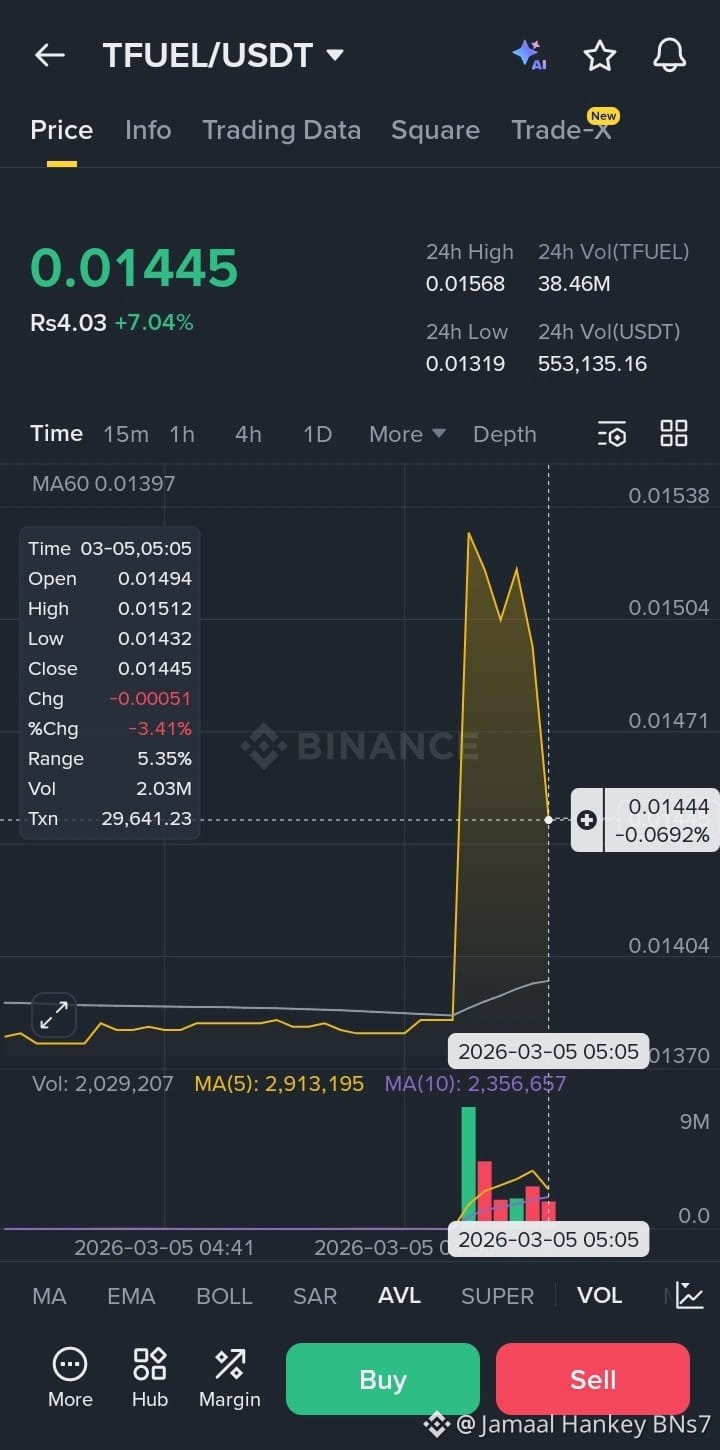Open the indicator chart icon after VOL

(x=689, y=1295)
